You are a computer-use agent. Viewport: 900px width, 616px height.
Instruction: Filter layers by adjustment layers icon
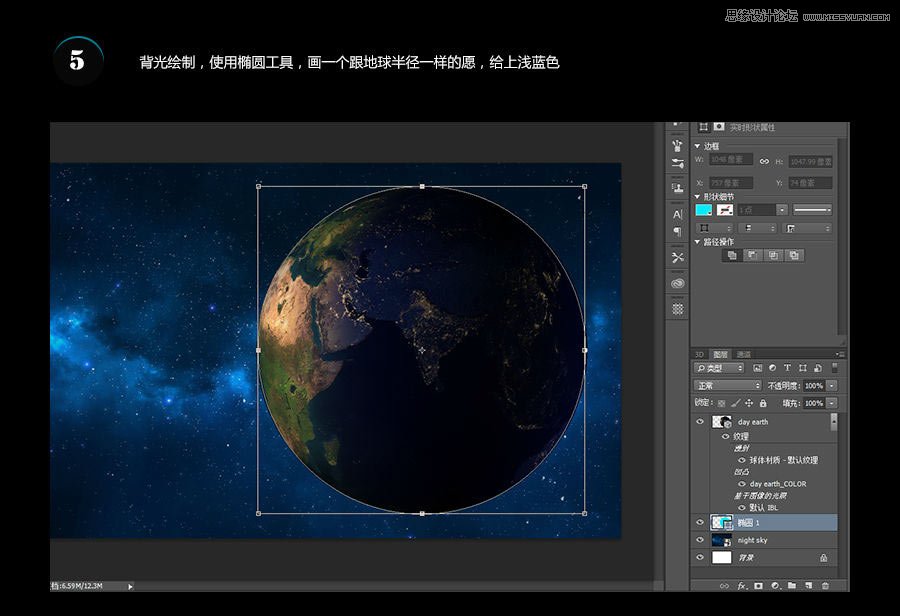tap(773, 368)
